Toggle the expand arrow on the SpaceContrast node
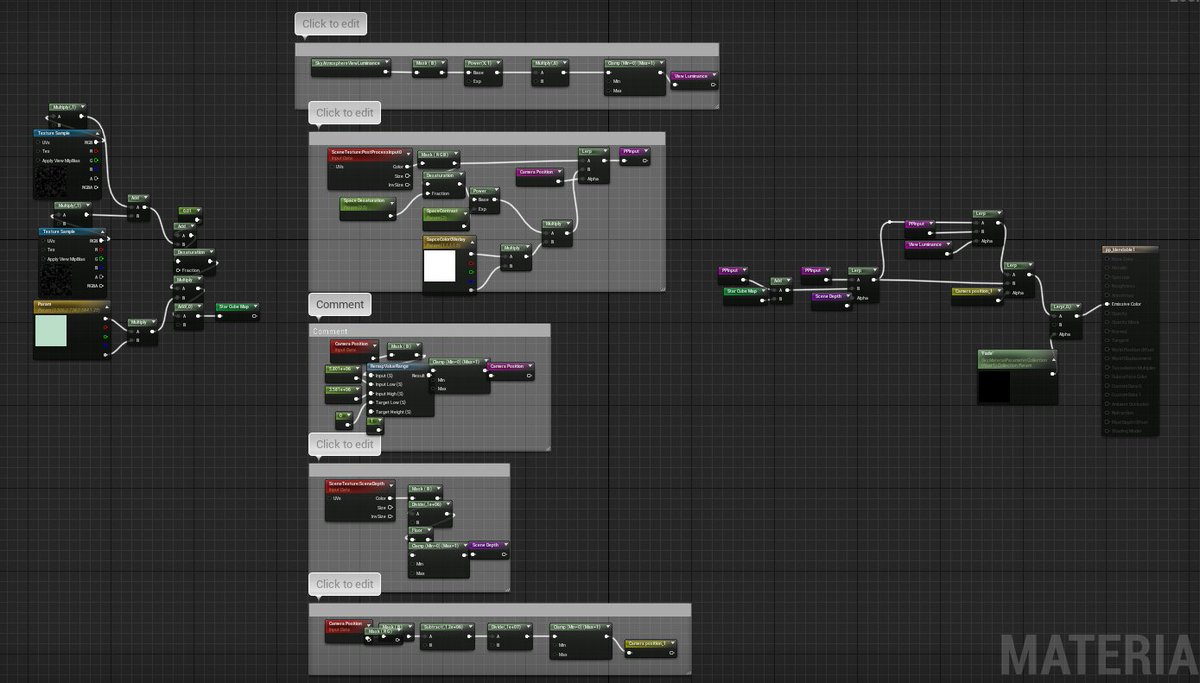 [465, 214]
